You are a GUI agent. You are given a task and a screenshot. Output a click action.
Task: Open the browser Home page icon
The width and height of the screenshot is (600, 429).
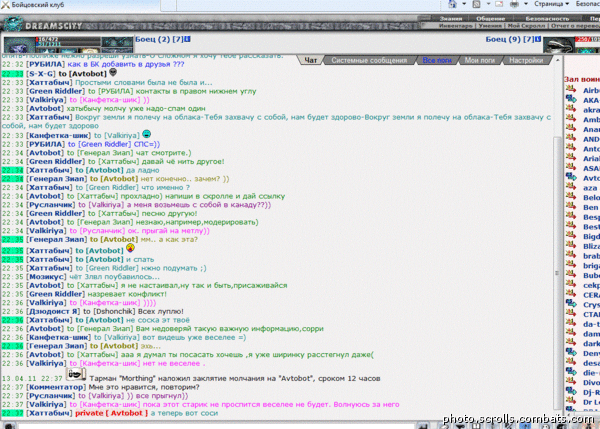453,4
